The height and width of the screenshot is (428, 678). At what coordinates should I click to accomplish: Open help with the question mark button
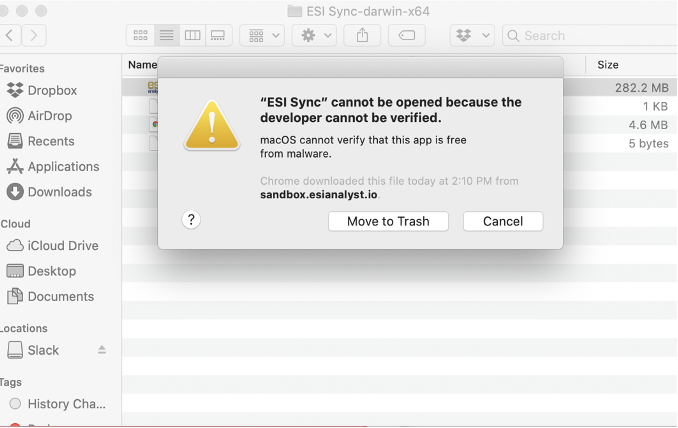[191, 220]
